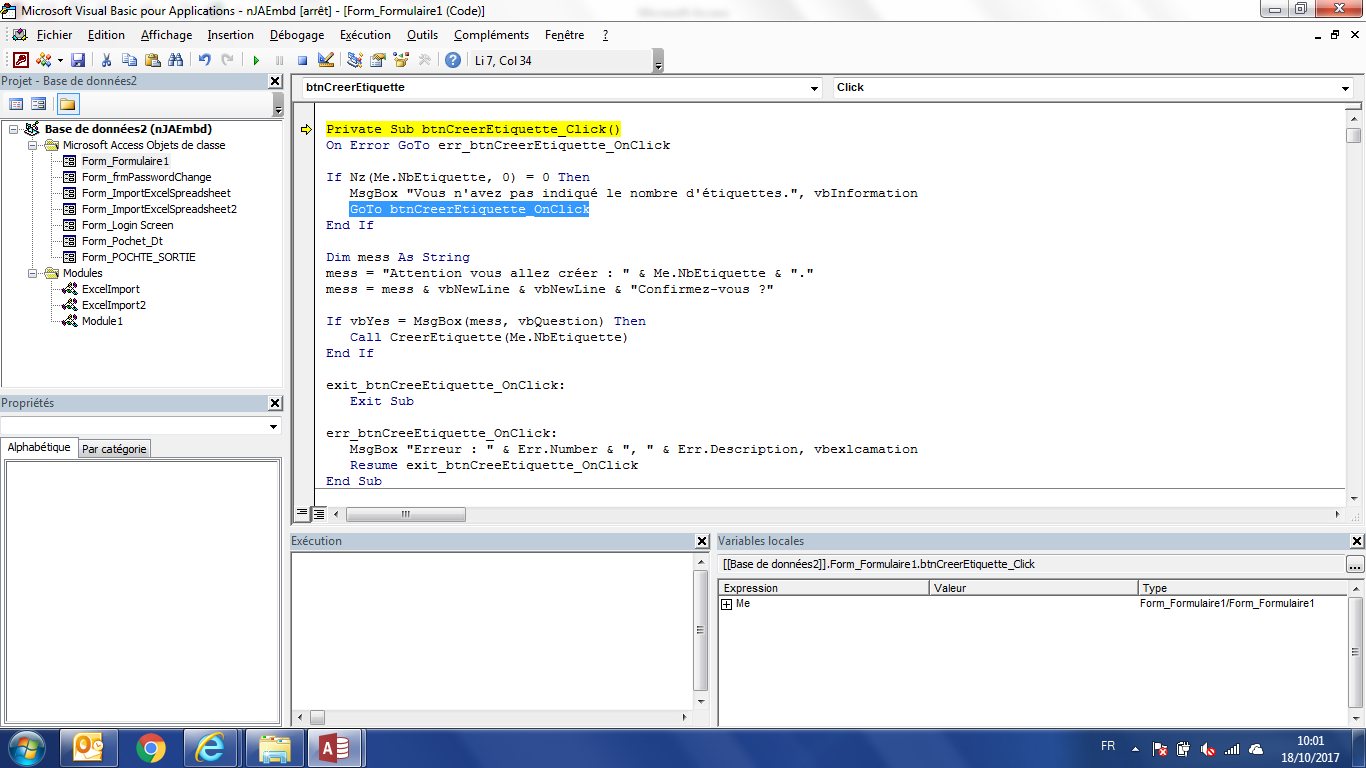Select the Alphabétique properties tab
The width and height of the screenshot is (1366, 768).
pyautogui.click(x=39, y=448)
